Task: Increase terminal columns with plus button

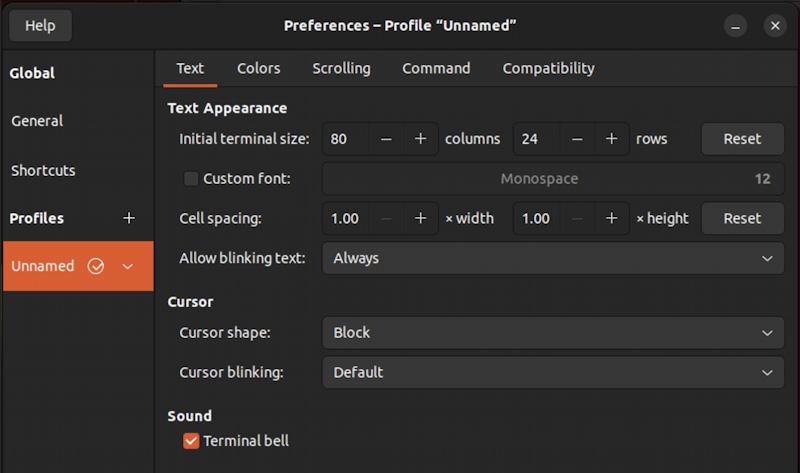Action: click(x=420, y=139)
